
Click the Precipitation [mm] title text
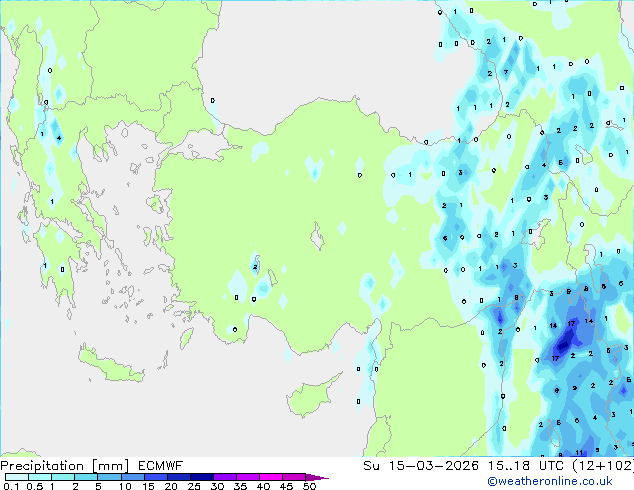pos(65,466)
